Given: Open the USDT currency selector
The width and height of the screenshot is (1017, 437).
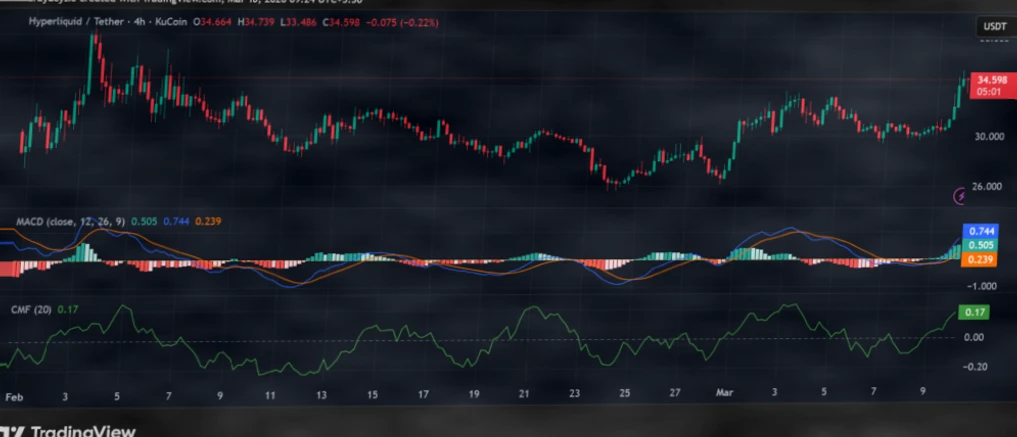Looking at the screenshot, I should pyautogui.click(x=994, y=27).
